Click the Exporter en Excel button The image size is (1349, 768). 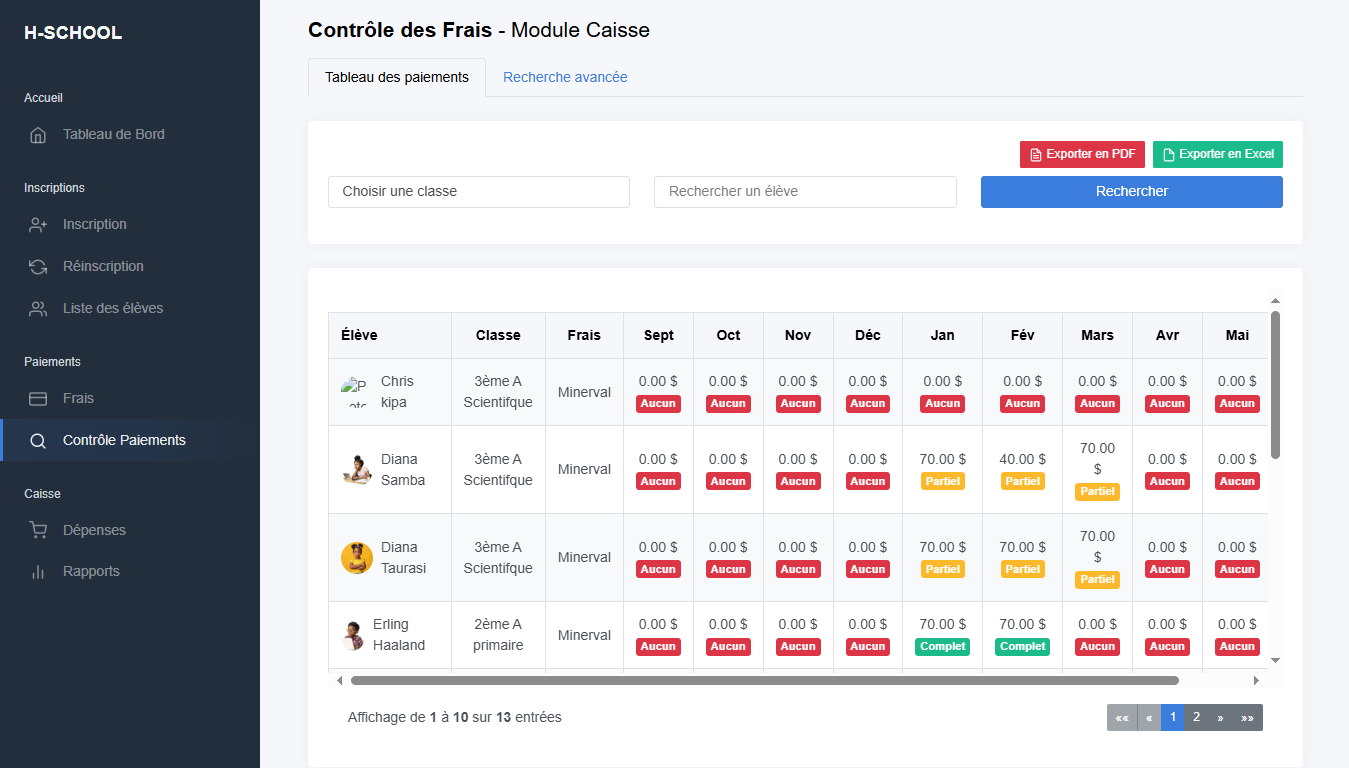point(1218,154)
